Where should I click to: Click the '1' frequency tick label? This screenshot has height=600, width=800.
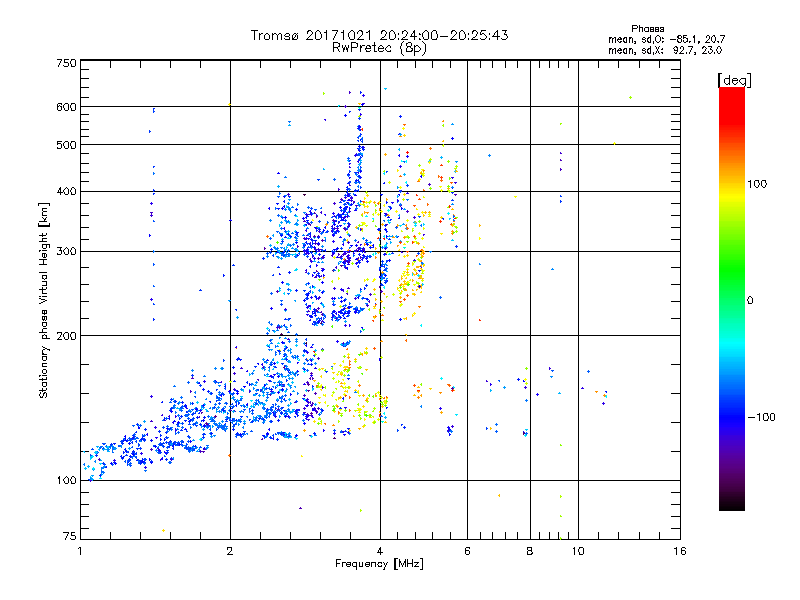point(80,551)
